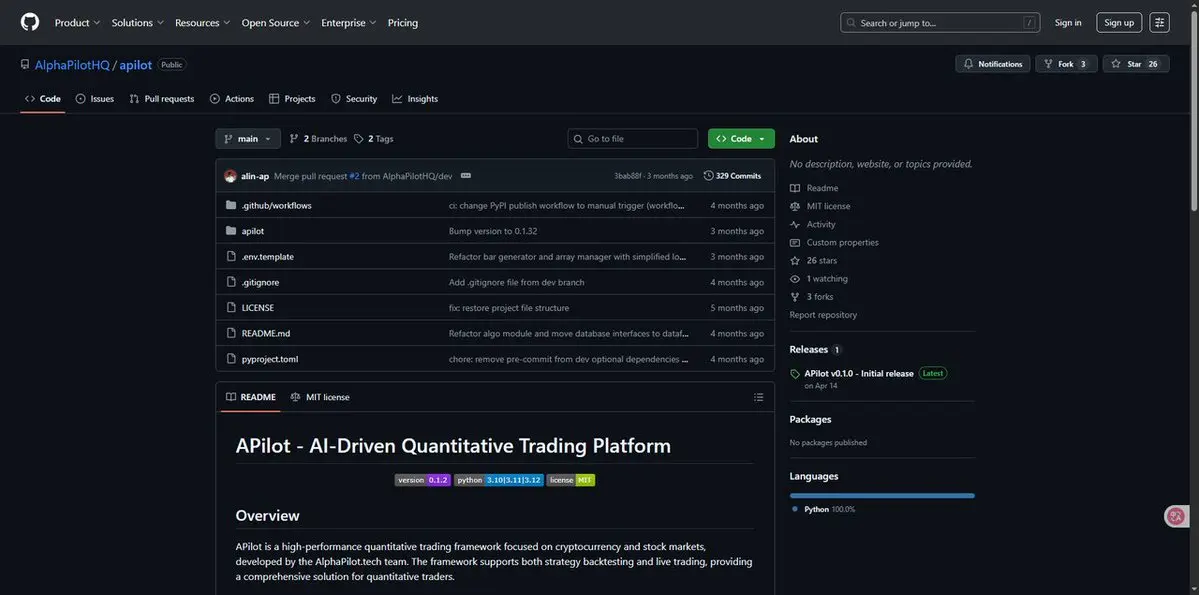Screen dimensions: 1199x595
Task: Expand the main branch dropdown
Action: coord(247,139)
